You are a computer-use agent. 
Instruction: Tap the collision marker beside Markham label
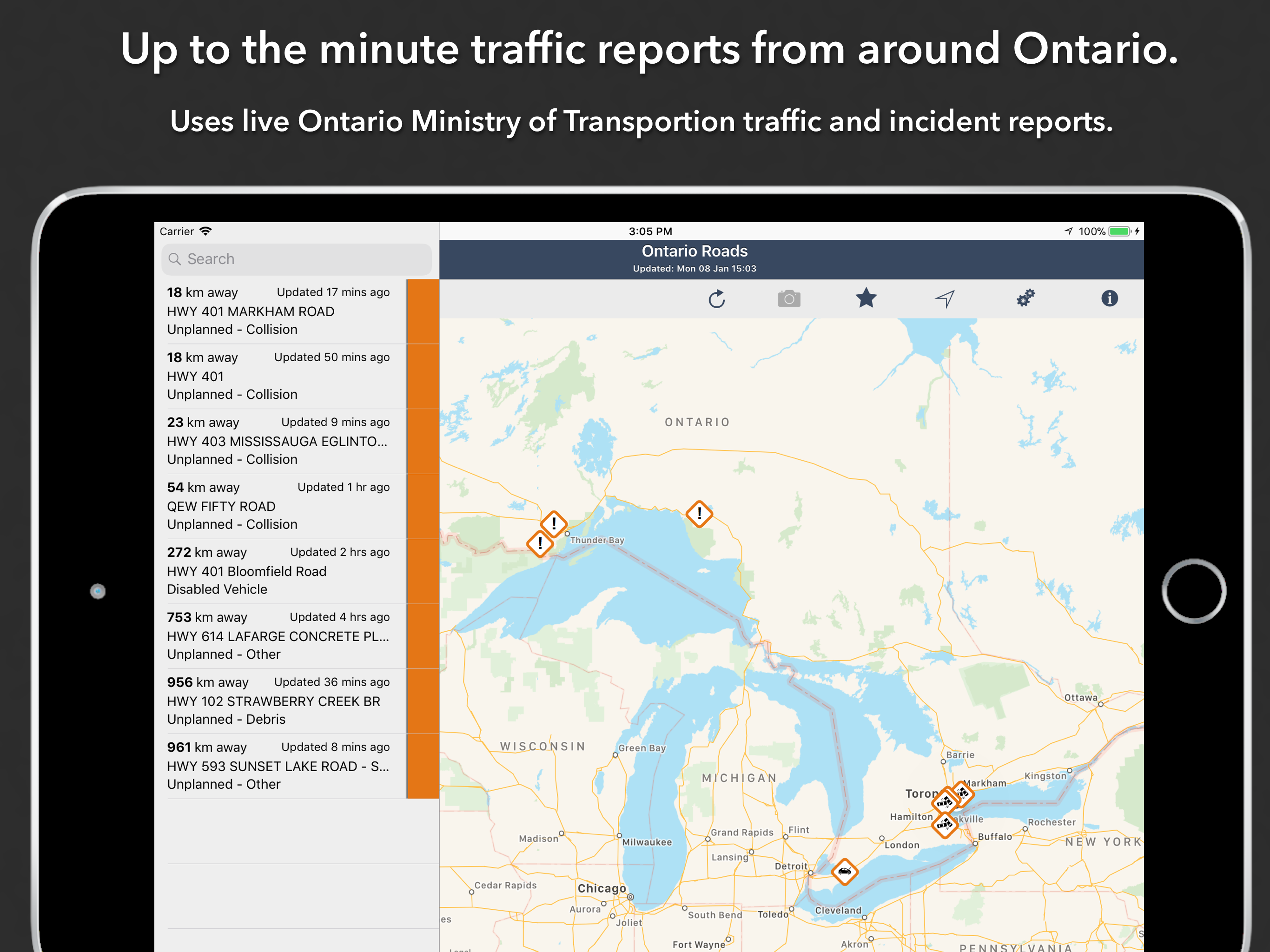tap(962, 794)
